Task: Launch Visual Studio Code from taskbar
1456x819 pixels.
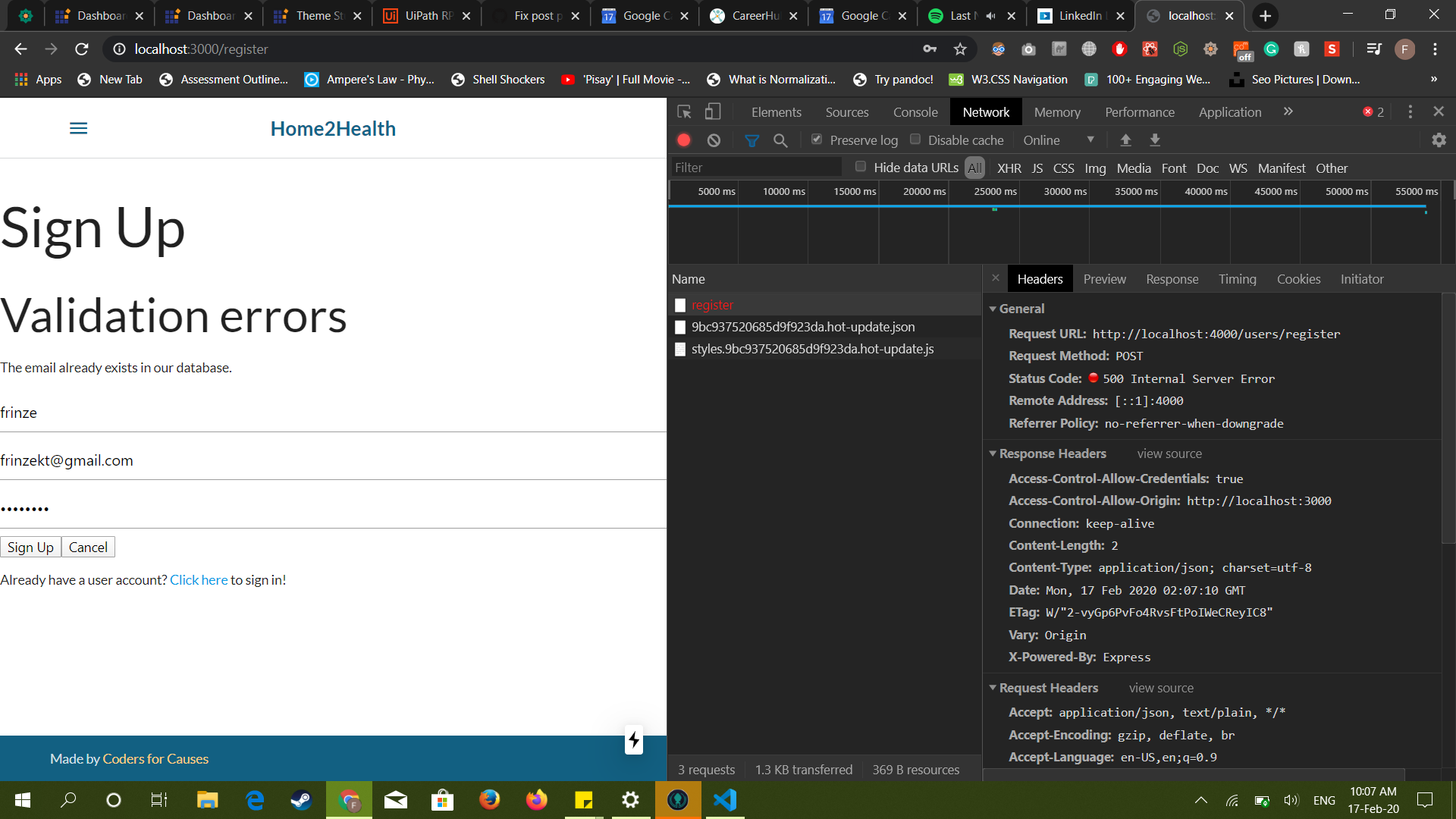Action: tap(724, 800)
